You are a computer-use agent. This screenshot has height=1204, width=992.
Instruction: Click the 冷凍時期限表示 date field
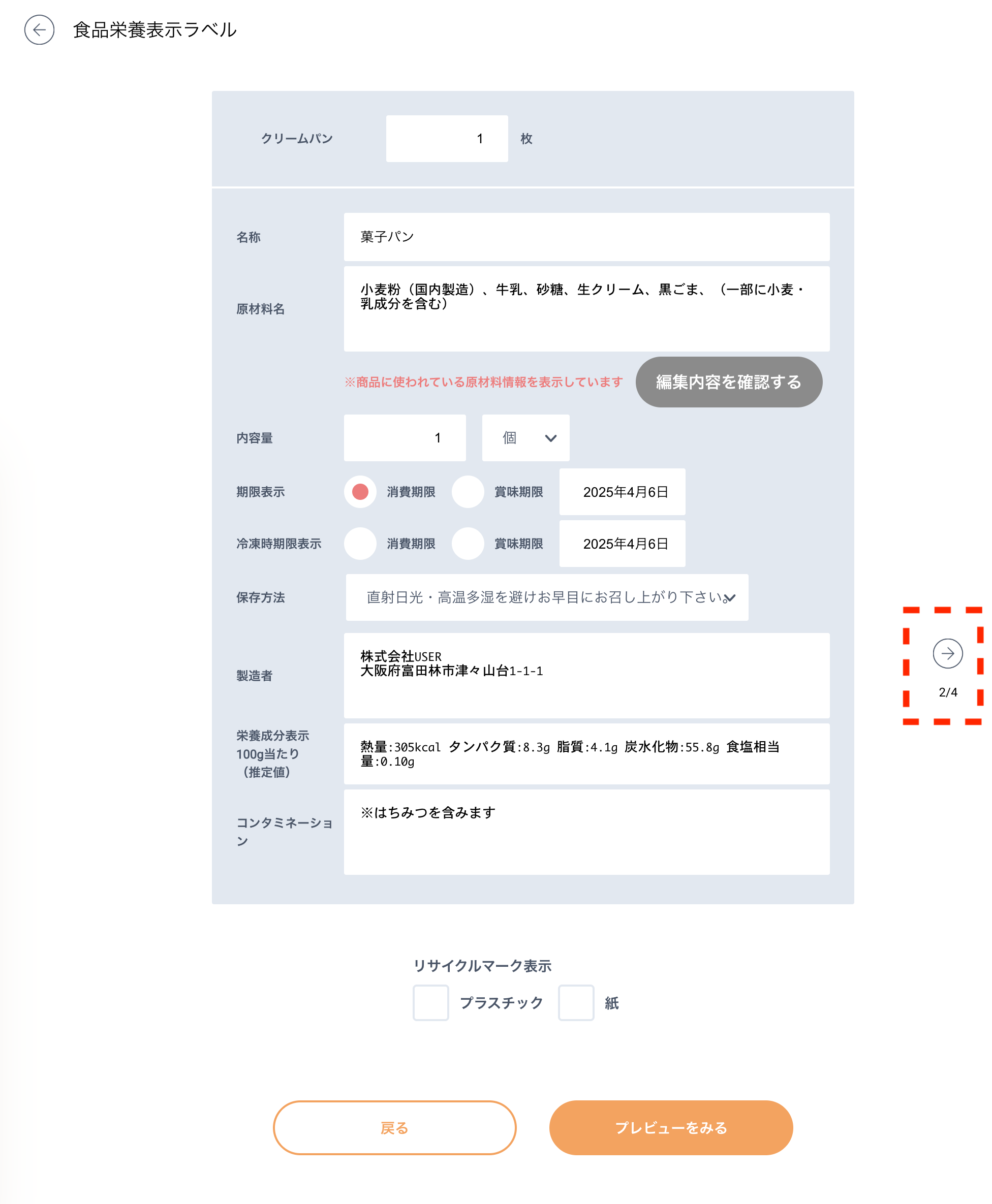click(x=622, y=543)
